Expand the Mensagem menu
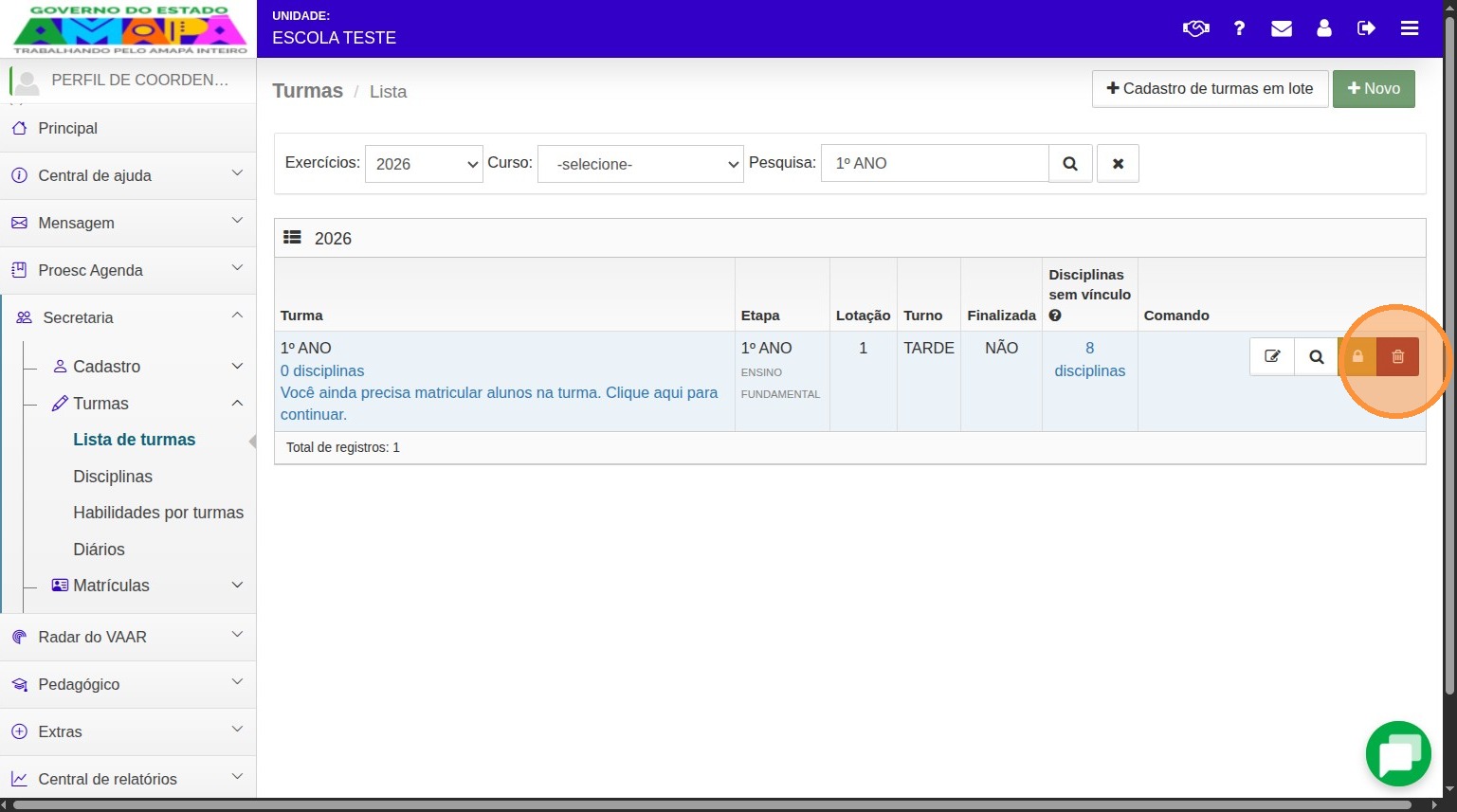 (128, 223)
